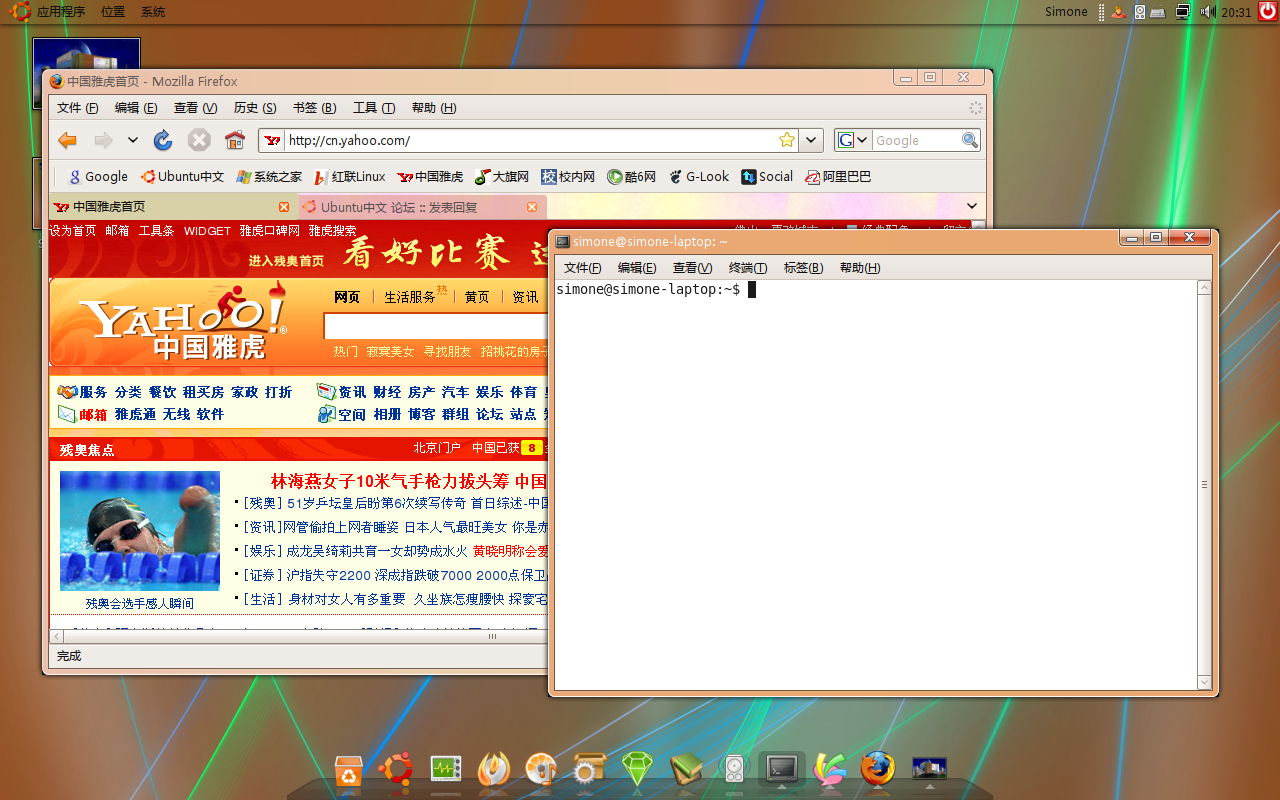
Task: Click terminal scrollbar down arrow
Action: pyautogui.click(x=1204, y=682)
